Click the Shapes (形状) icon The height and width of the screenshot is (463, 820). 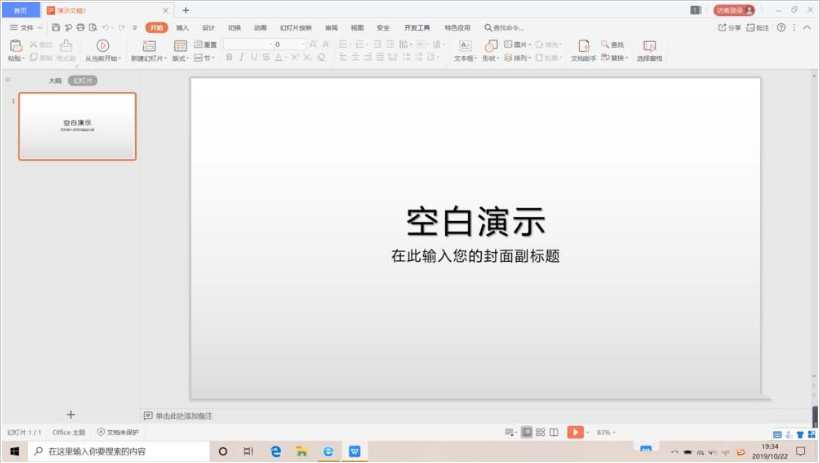[x=491, y=46]
